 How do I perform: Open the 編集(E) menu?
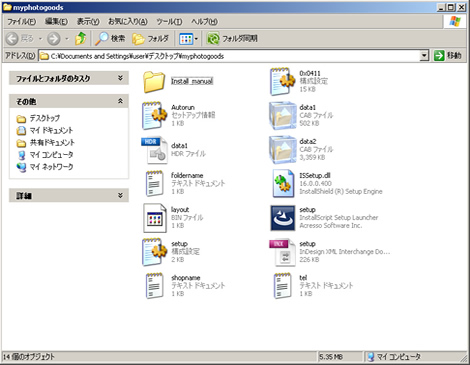56,22
